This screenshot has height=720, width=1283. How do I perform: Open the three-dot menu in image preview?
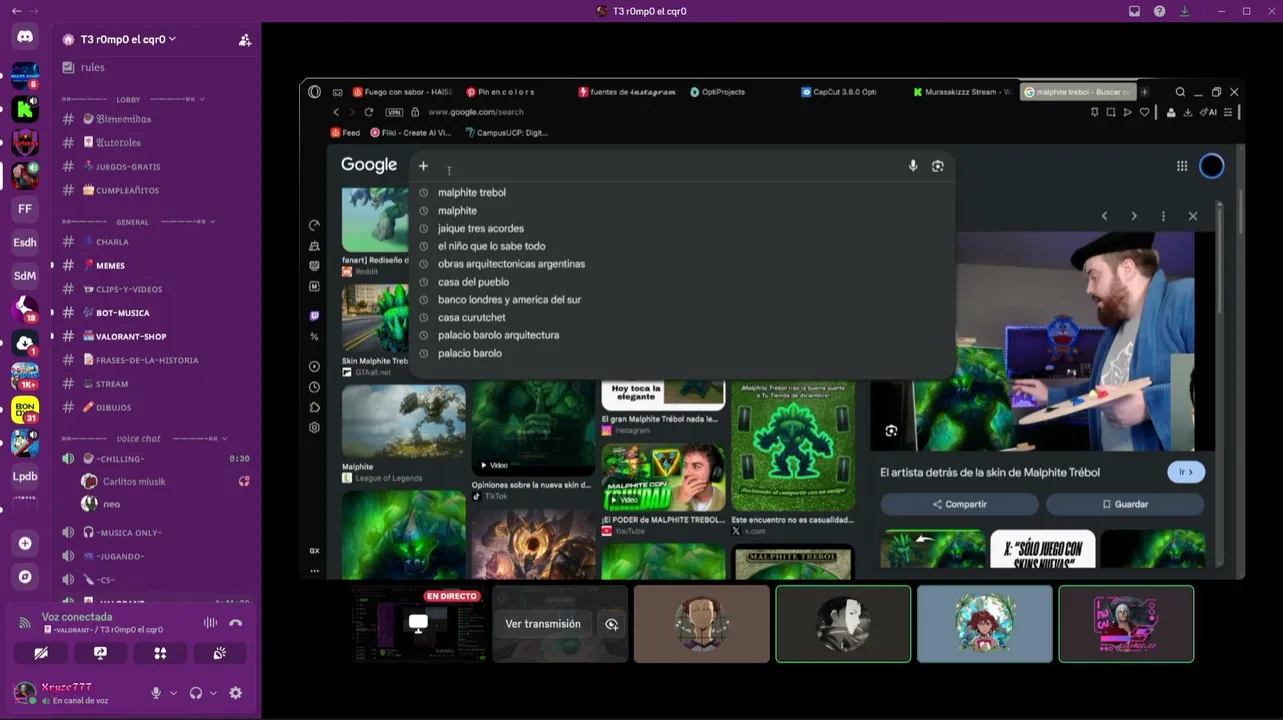(1163, 216)
